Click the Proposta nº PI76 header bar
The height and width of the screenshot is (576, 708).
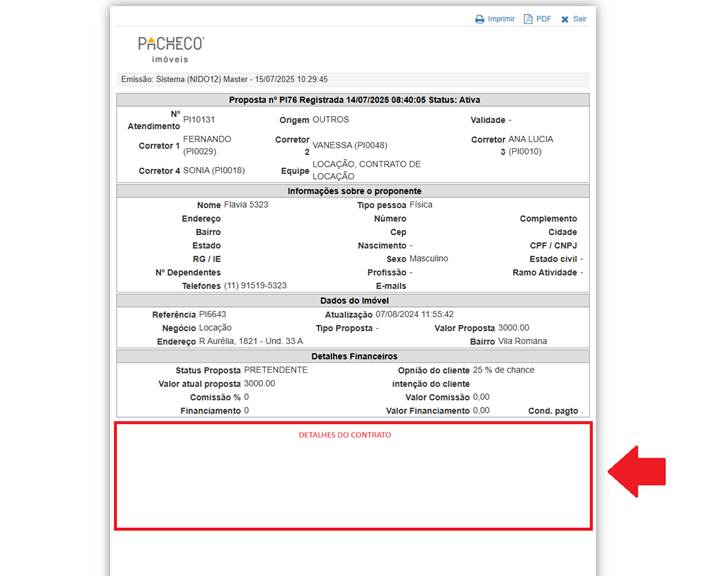point(353,100)
